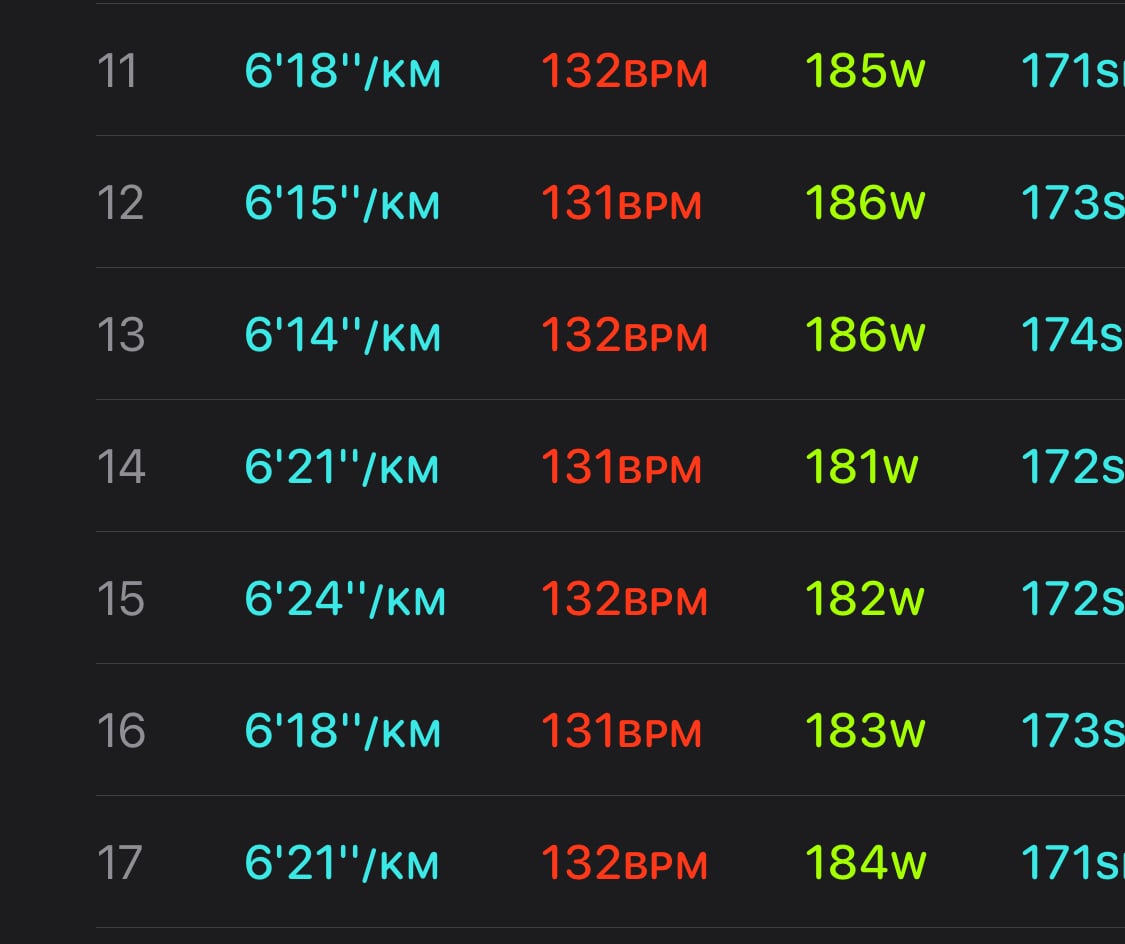1125x944 pixels.
Task: Tap the 185W power value
Action: click(x=865, y=71)
